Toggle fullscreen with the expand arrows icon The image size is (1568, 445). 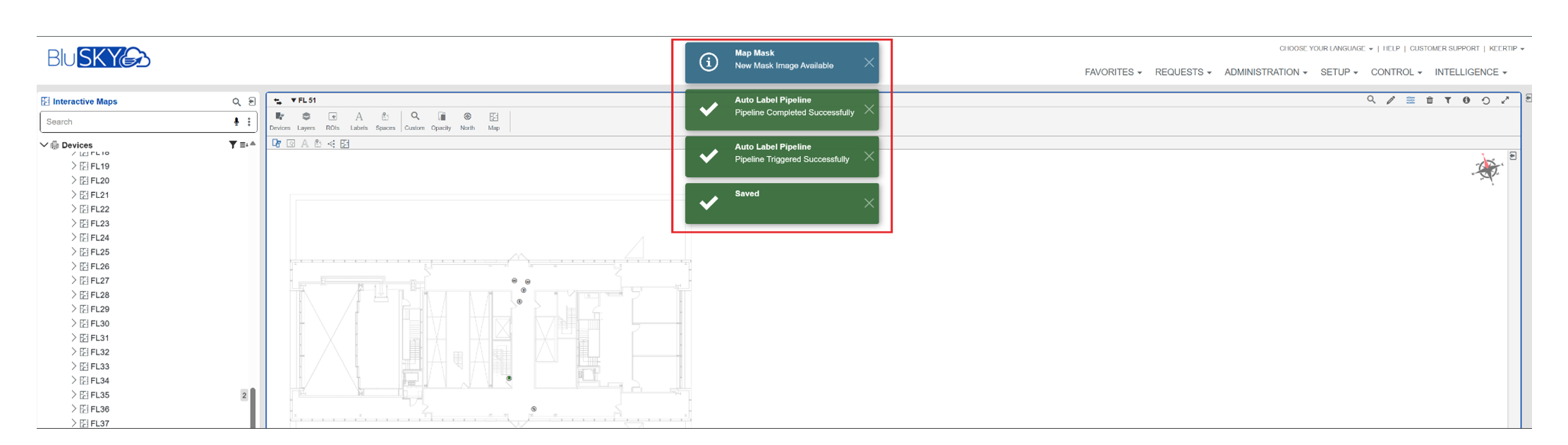[1505, 100]
